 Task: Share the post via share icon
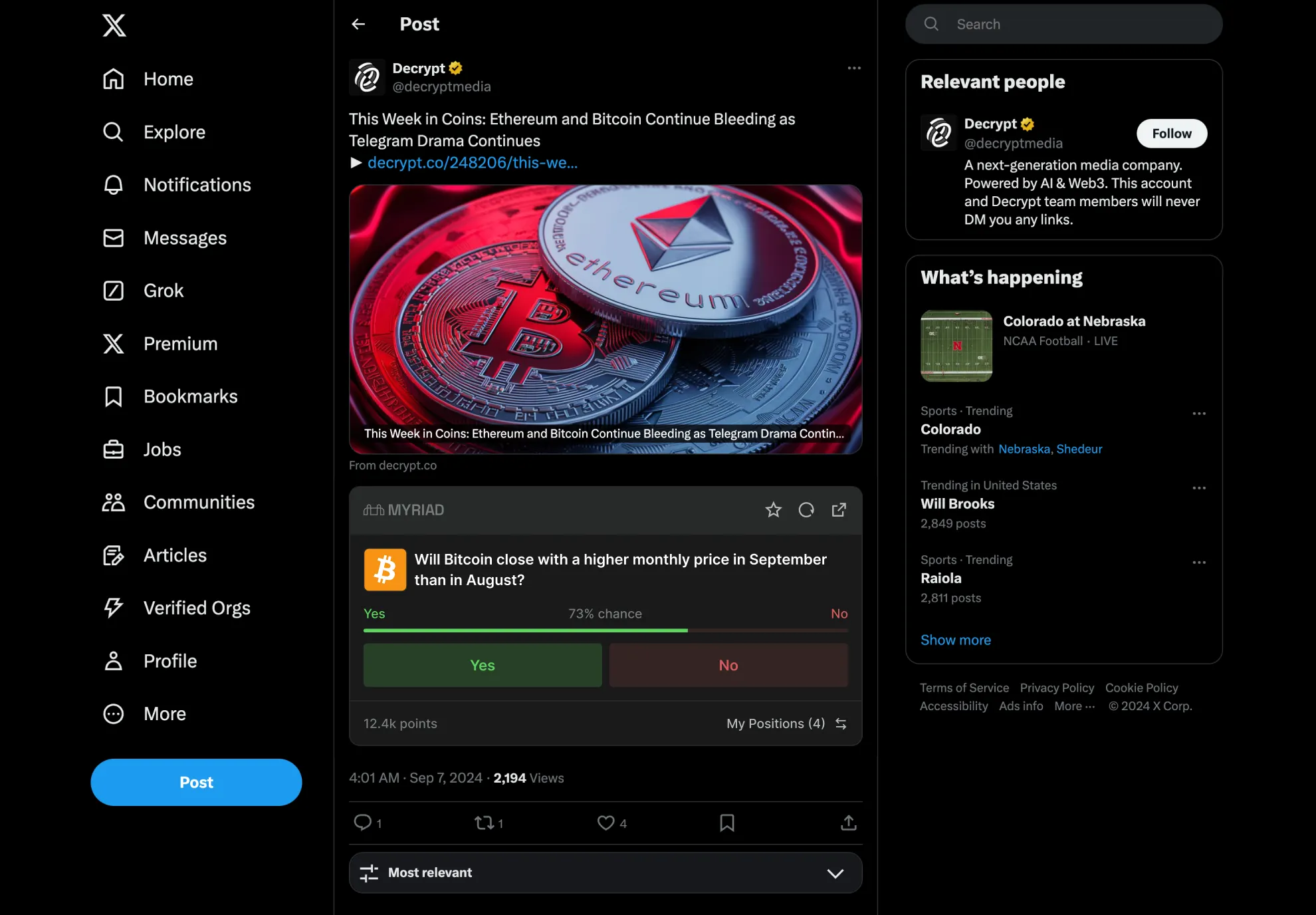848,823
